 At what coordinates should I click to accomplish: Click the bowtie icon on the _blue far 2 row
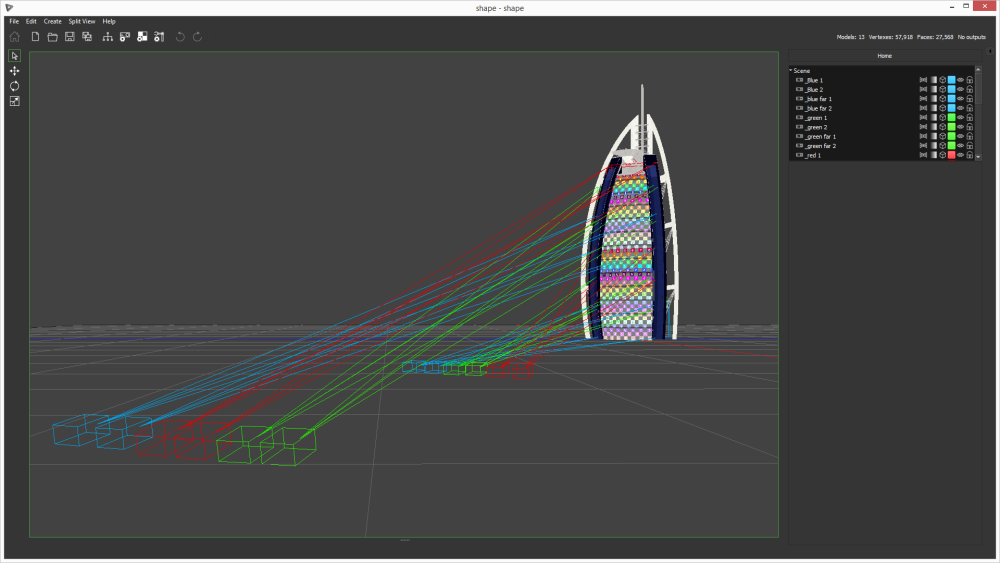pyautogui.click(x=923, y=108)
